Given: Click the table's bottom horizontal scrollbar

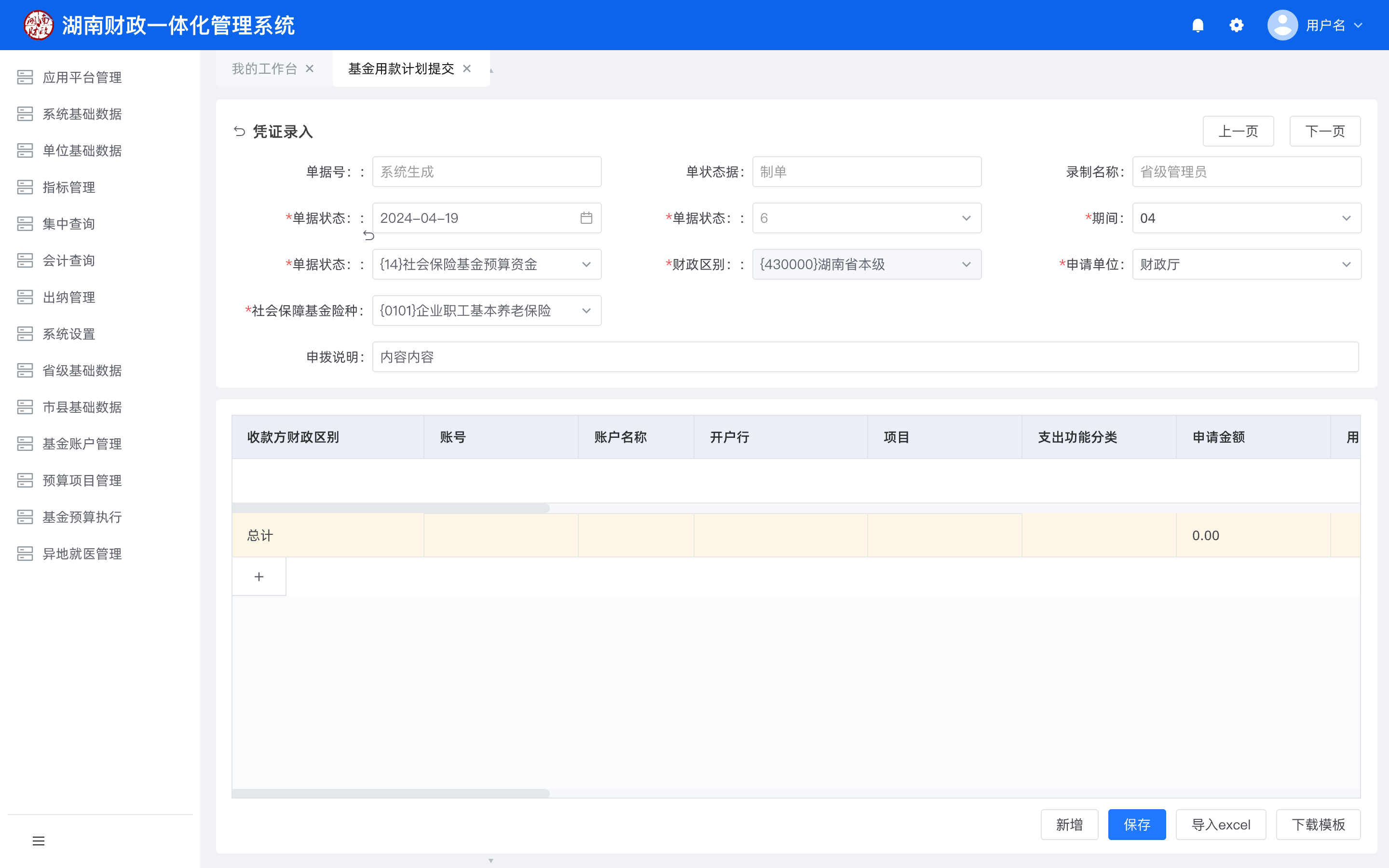Looking at the screenshot, I should pos(390,793).
